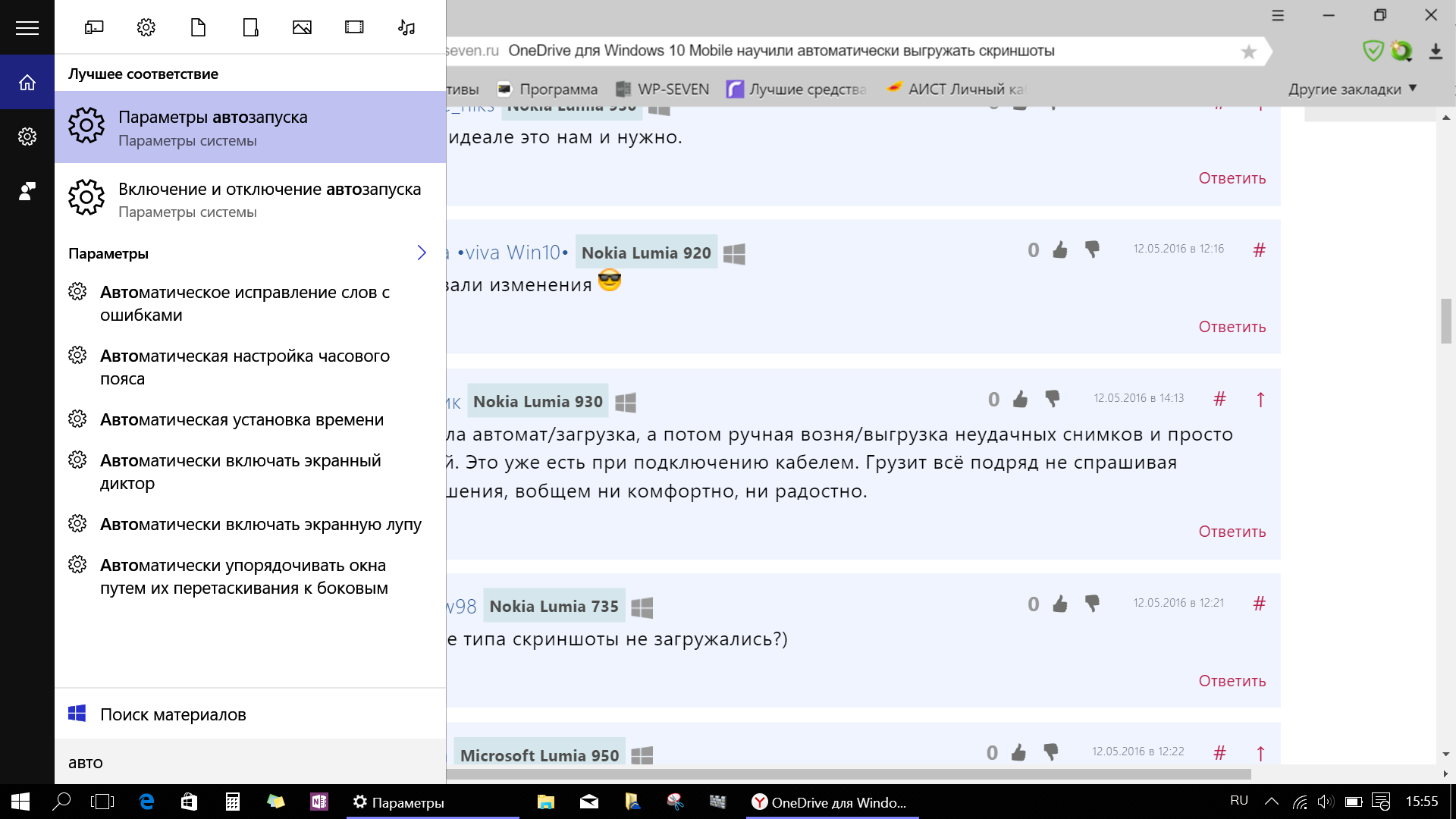Like the comment posted at 12:16

pos(1059,249)
